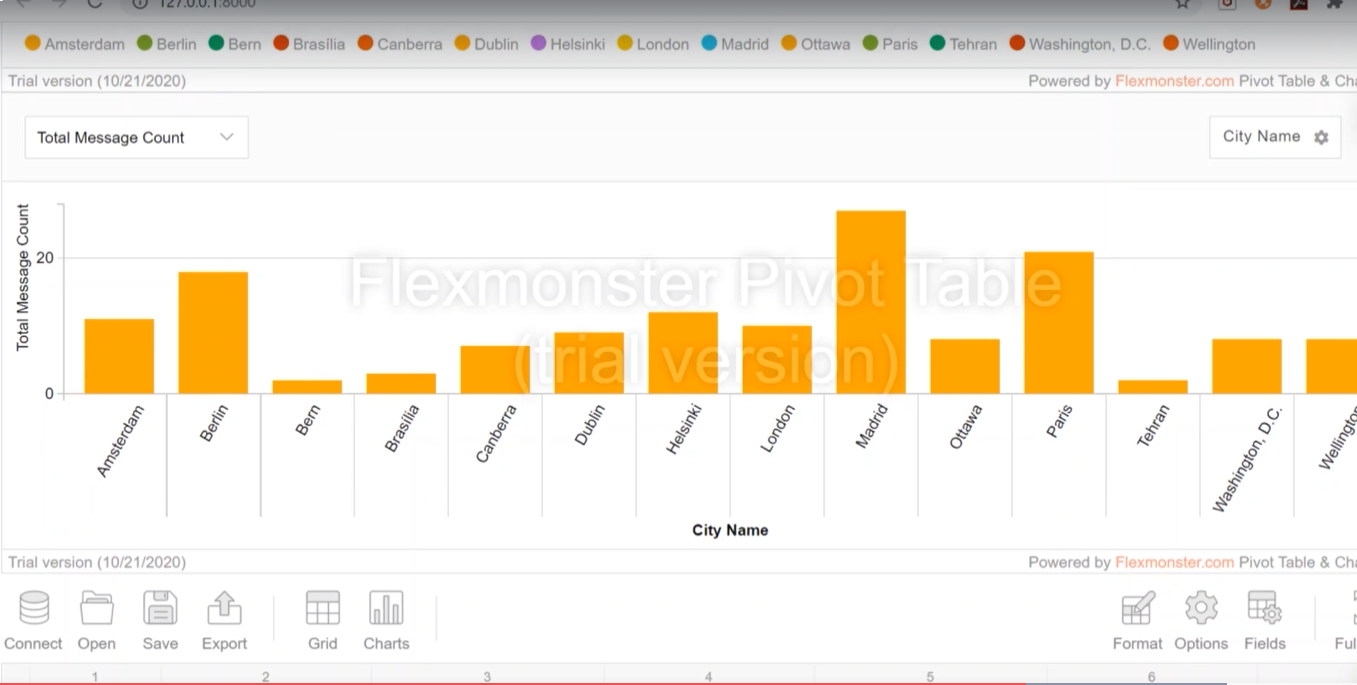Toggle the Paris legend item
Screen dimensions: 1357x685
pyautogui.click(x=890, y=44)
